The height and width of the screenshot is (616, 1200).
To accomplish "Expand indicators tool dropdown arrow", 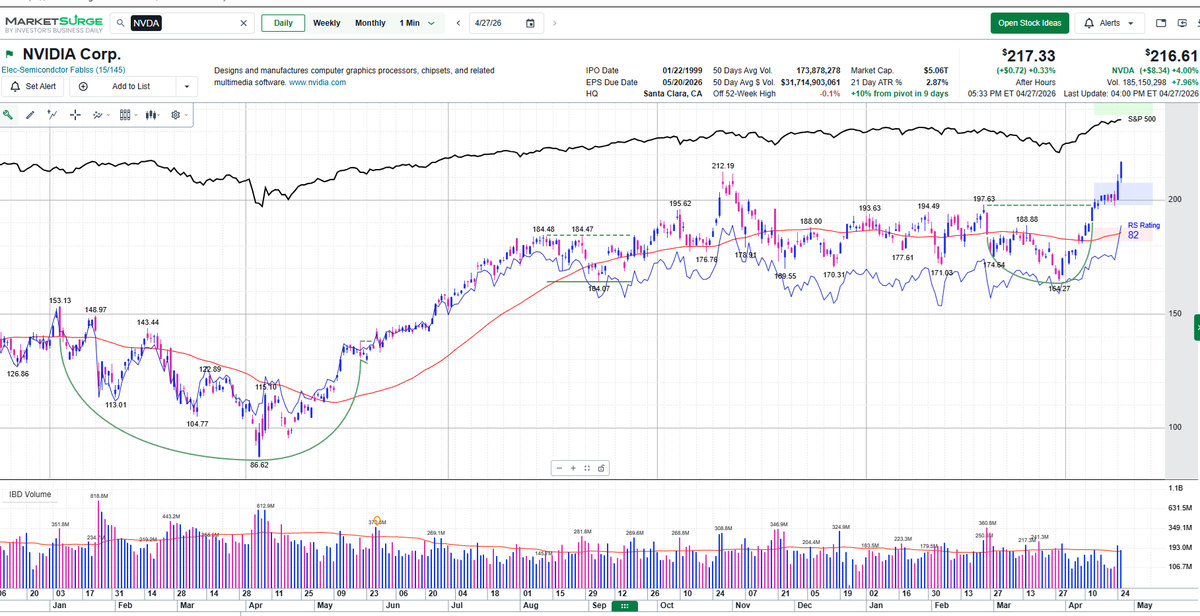I will pyautogui.click(x=107, y=116).
